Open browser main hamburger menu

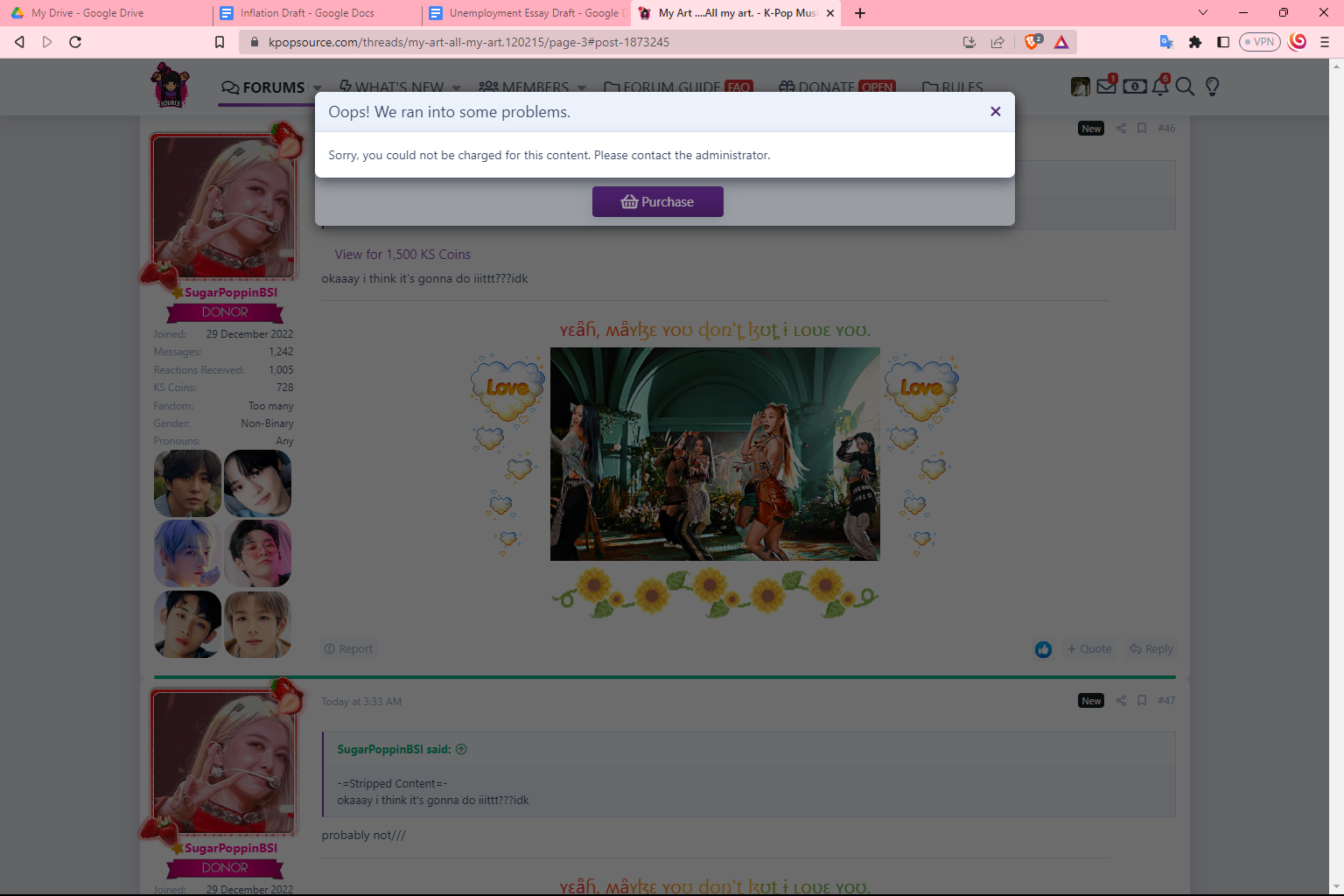[x=1325, y=42]
